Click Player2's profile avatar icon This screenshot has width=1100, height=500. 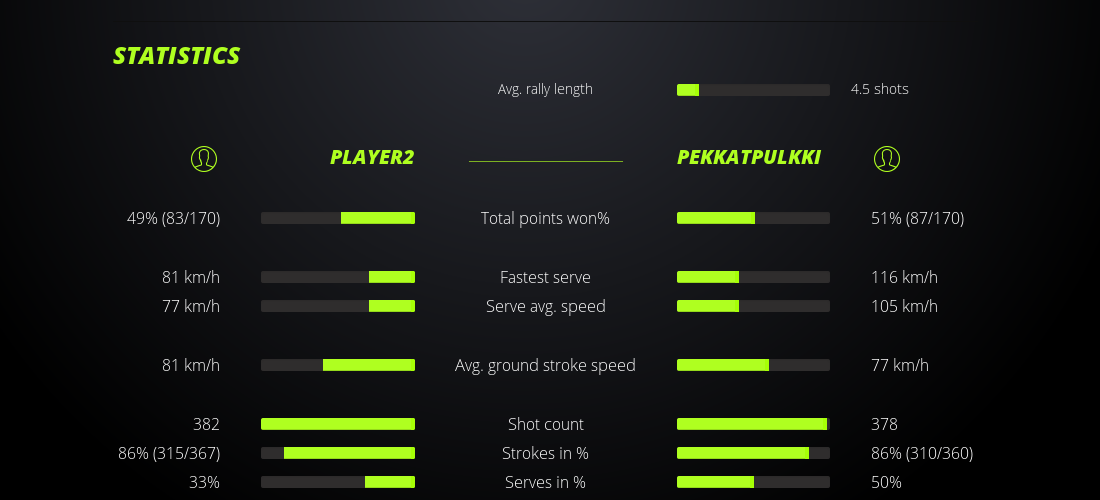pos(204,158)
